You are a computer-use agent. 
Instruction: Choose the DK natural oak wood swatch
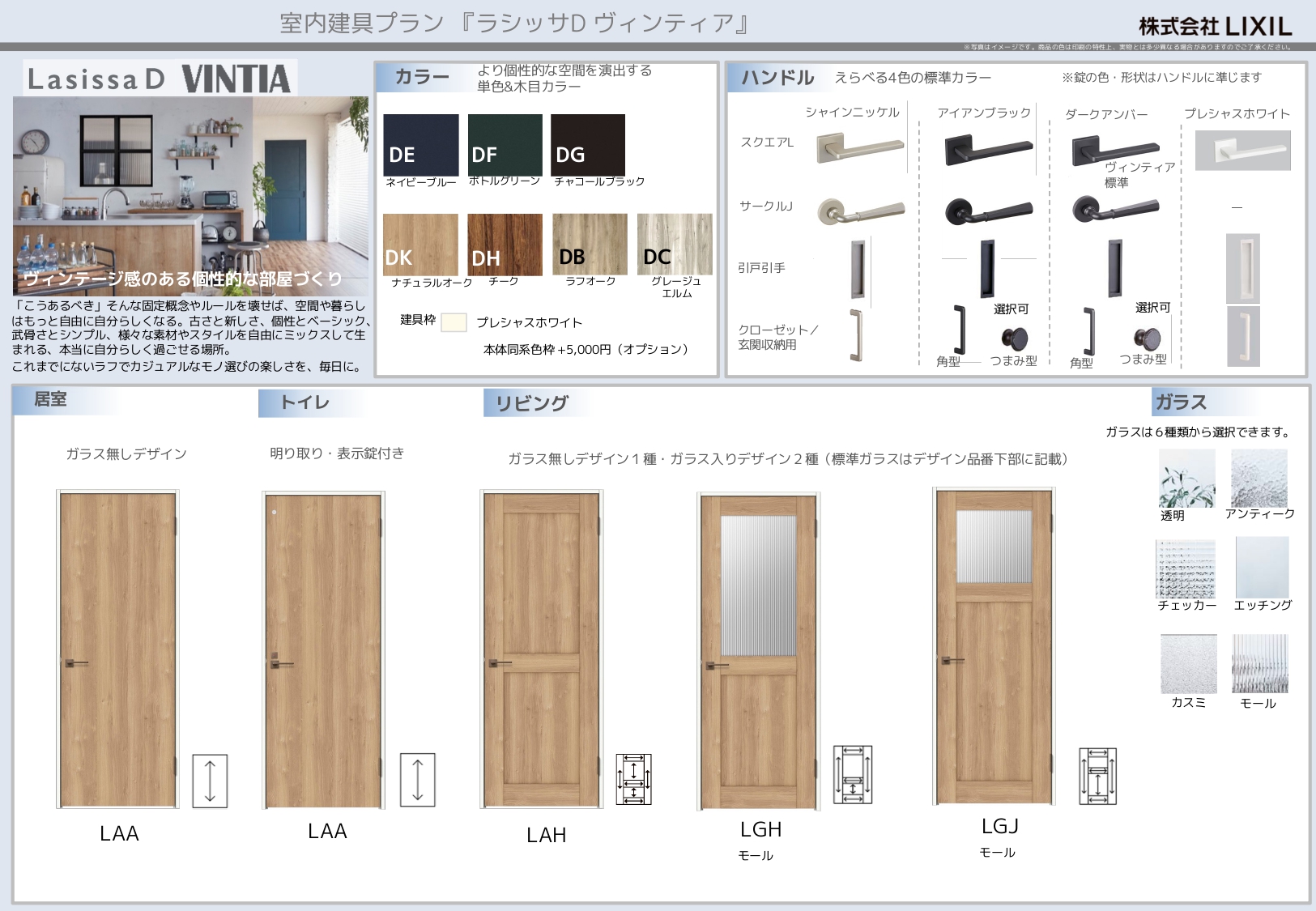point(420,245)
